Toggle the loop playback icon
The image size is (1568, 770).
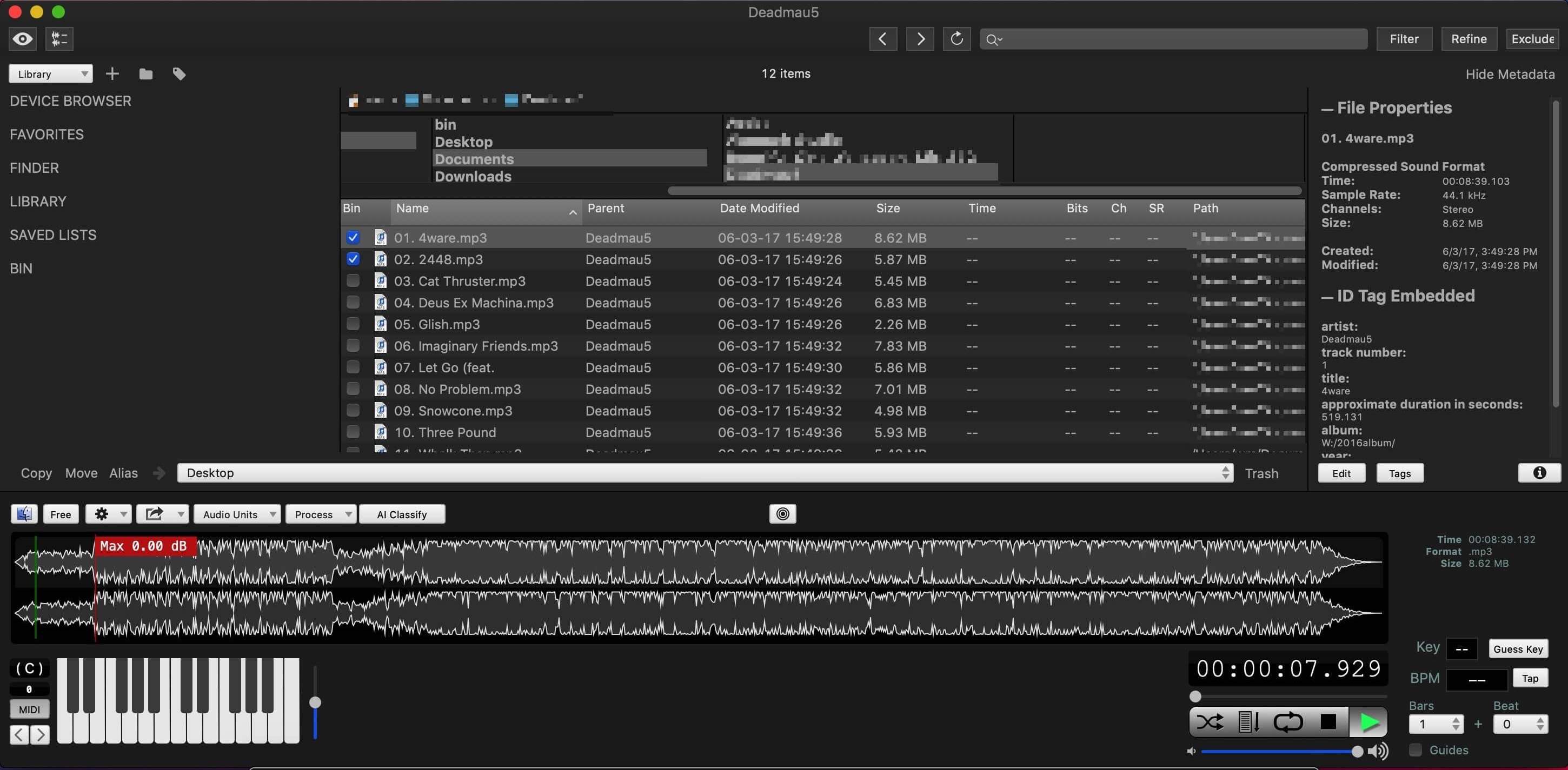click(x=1288, y=722)
